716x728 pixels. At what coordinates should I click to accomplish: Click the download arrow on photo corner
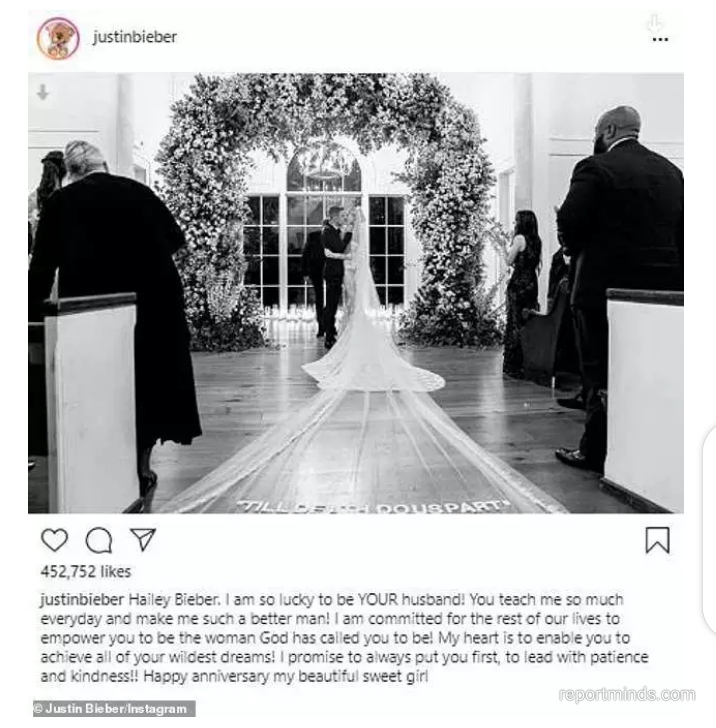[43, 92]
